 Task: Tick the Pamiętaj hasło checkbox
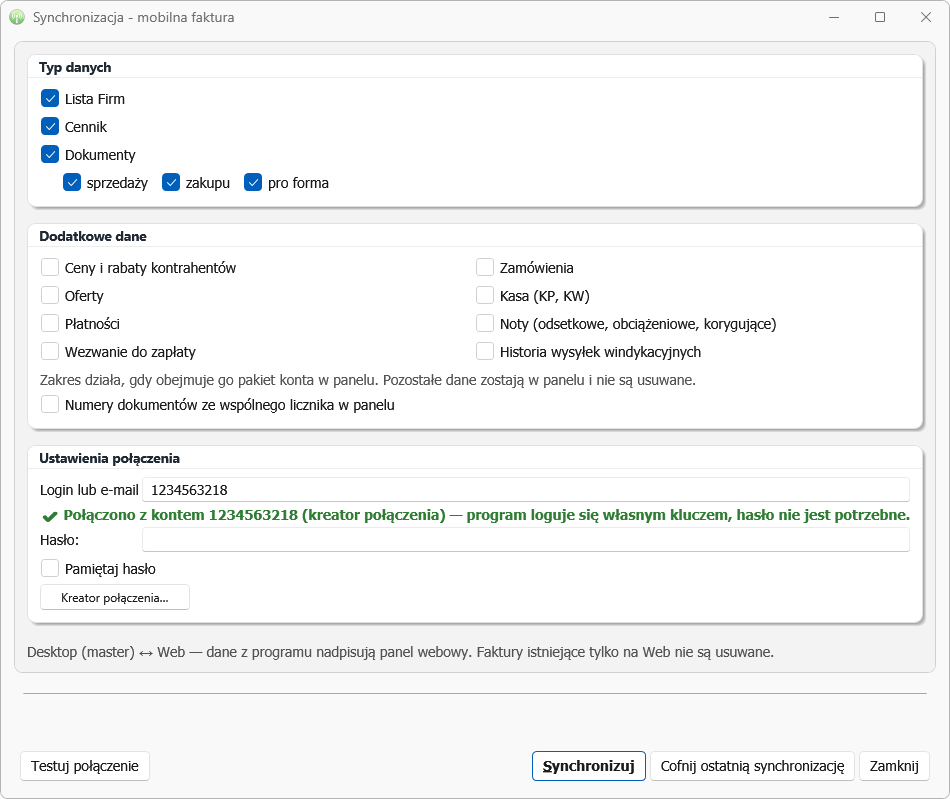50,568
